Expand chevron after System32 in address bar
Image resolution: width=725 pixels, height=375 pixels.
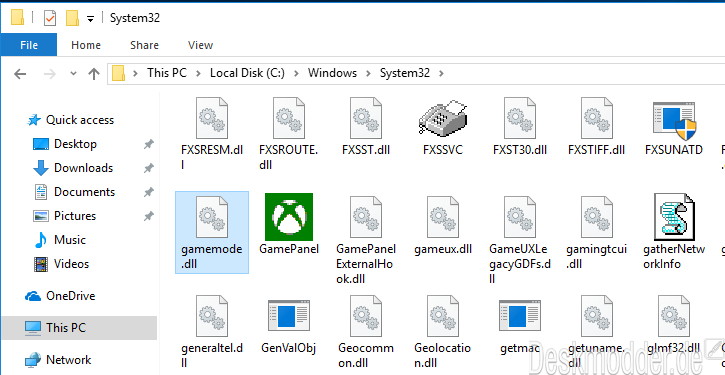441,73
